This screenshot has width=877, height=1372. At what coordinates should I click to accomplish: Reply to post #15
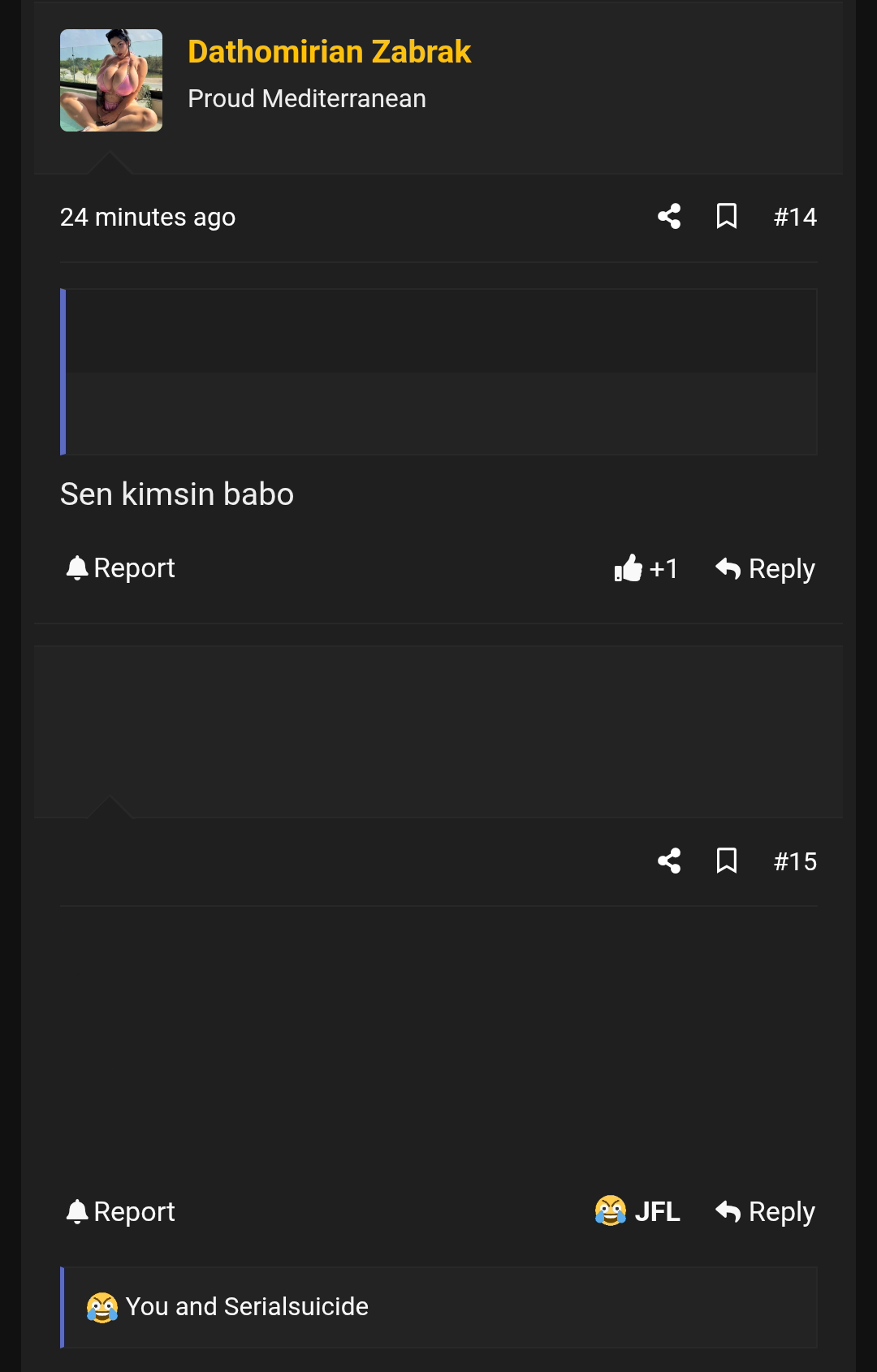click(765, 1211)
